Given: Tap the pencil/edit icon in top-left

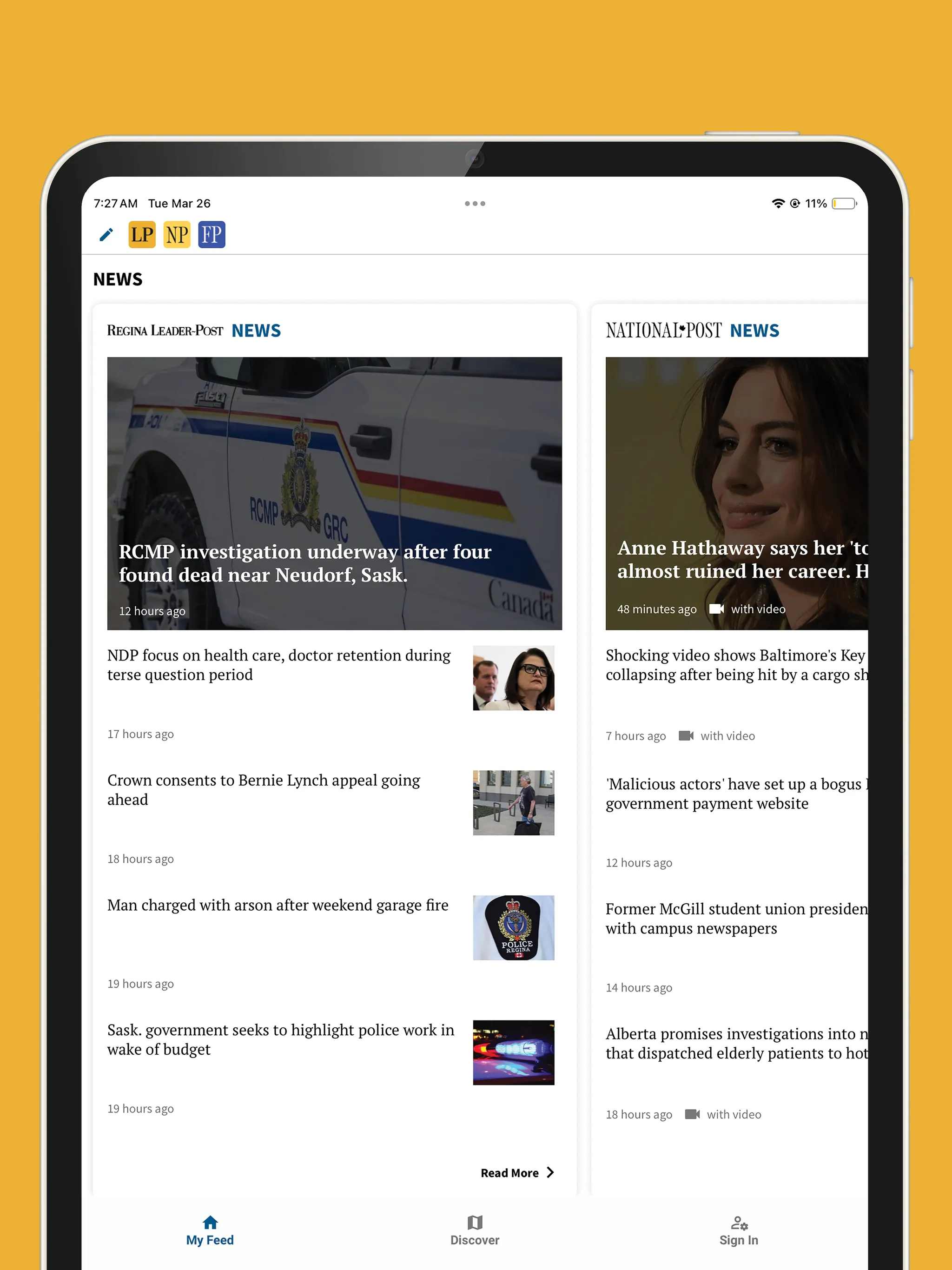Looking at the screenshot, I should (x=106, y=235).
